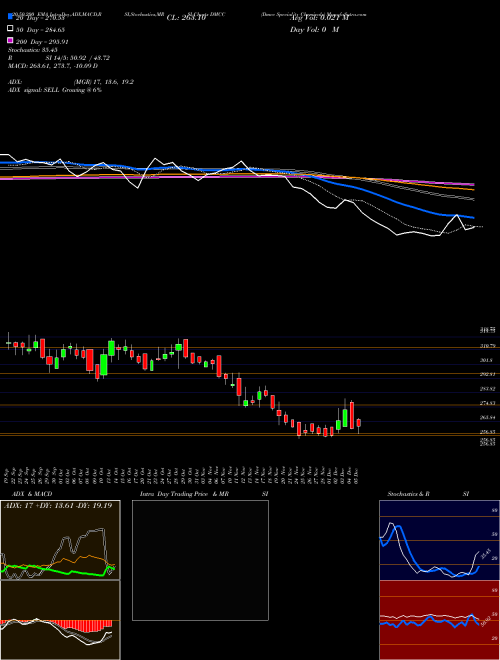Screen dimensions: 500x660
Task: Click the 292.91 price axis label
Action: [488, 374]
